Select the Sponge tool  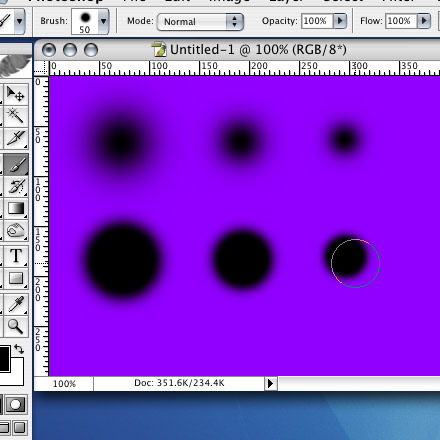point(15,231)
